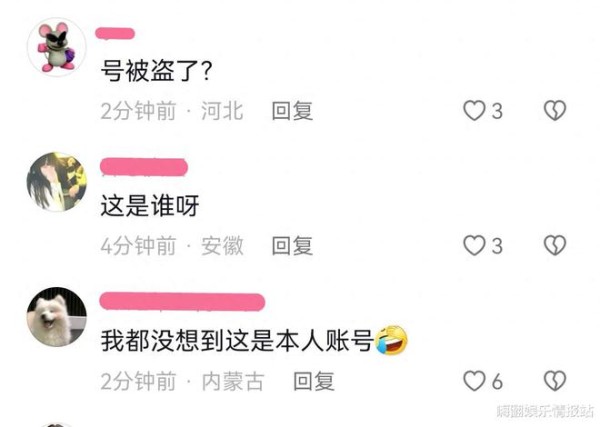The image size is (600, 427).
Task: Open the third commenter's long blurred username
Action: click(182, 301)
